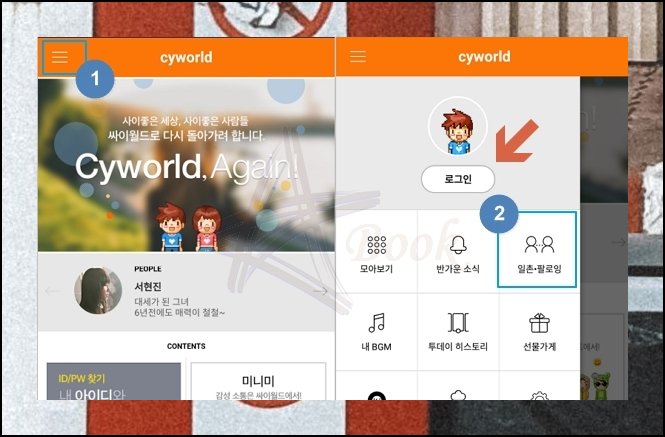Viewport: 665px width, 437px height.
Task: Open hamburger menu on left Cyworld screen
Action: tap(60, 56)
